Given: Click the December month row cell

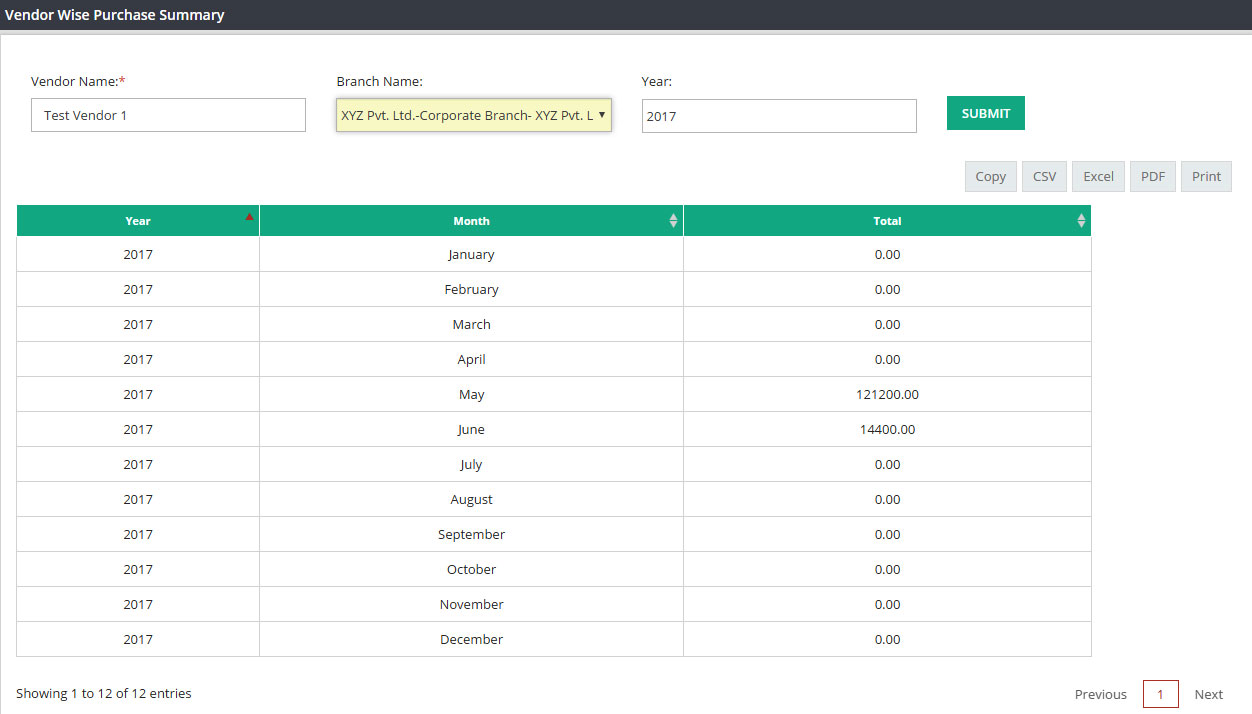Looking at the screenshot, I should point(471,639).
